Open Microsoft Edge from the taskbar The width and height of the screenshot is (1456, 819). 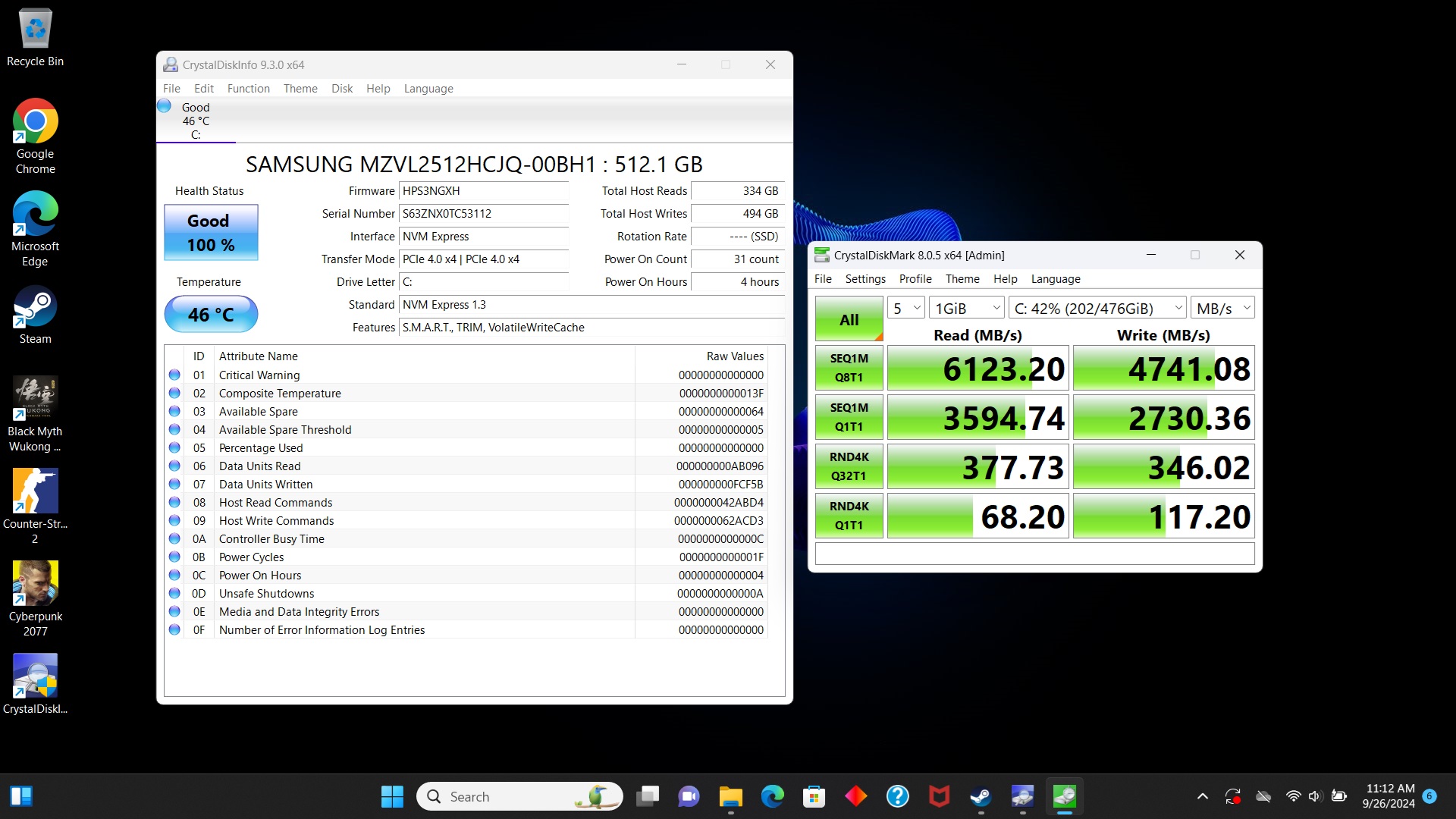[x=772, y=796]
